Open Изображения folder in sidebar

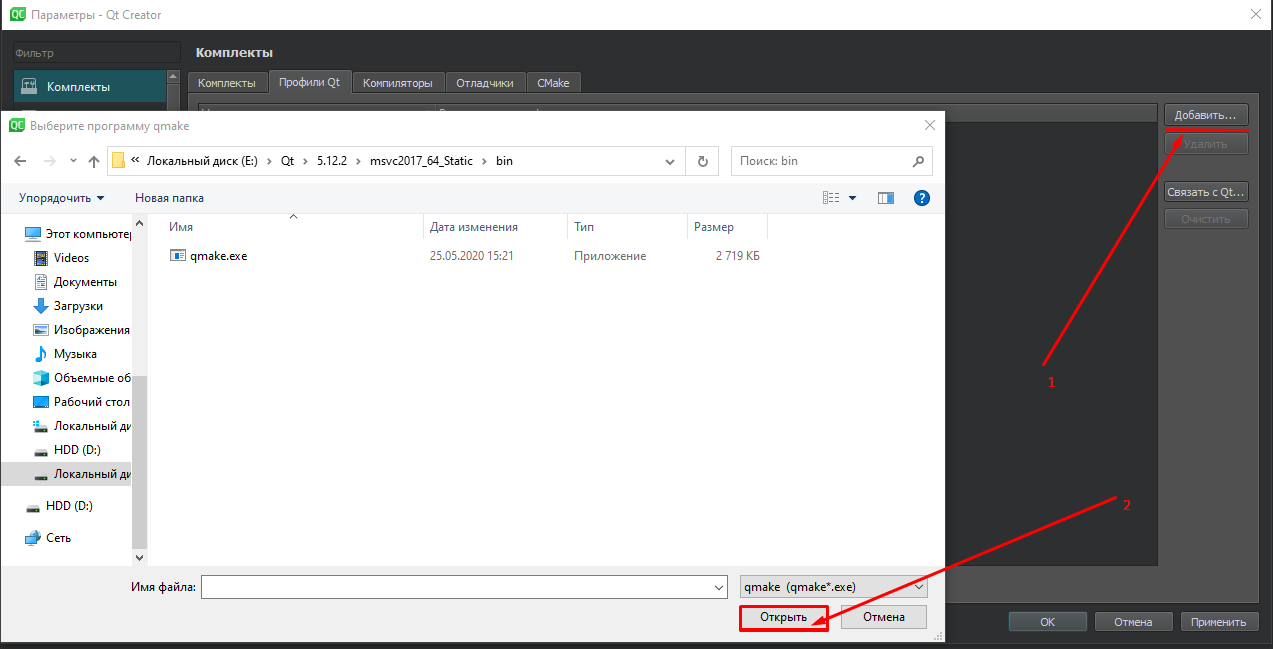click(x=92, y=330)
